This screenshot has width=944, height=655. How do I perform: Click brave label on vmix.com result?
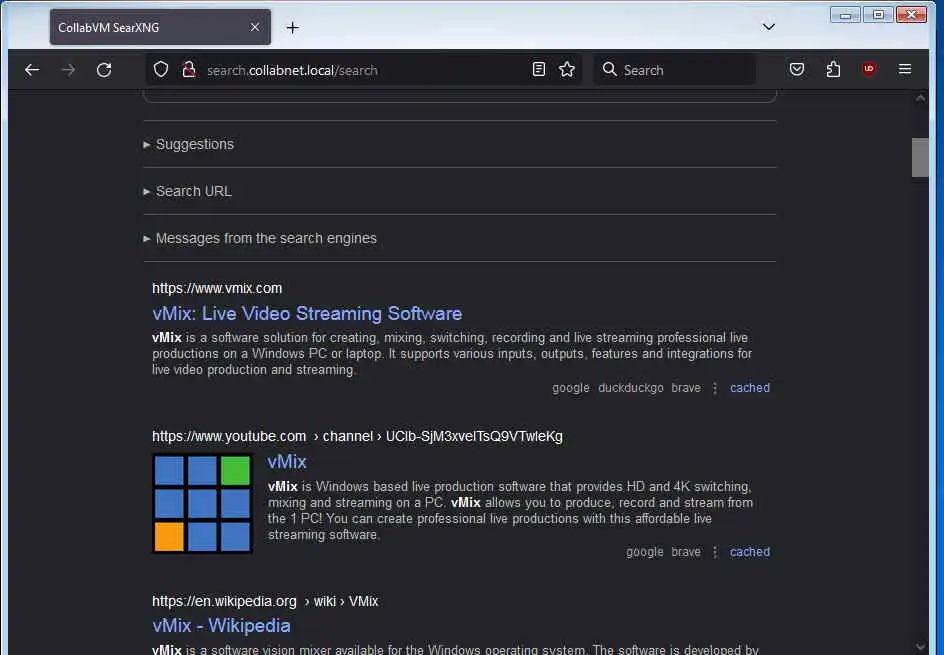click(686, 388)
